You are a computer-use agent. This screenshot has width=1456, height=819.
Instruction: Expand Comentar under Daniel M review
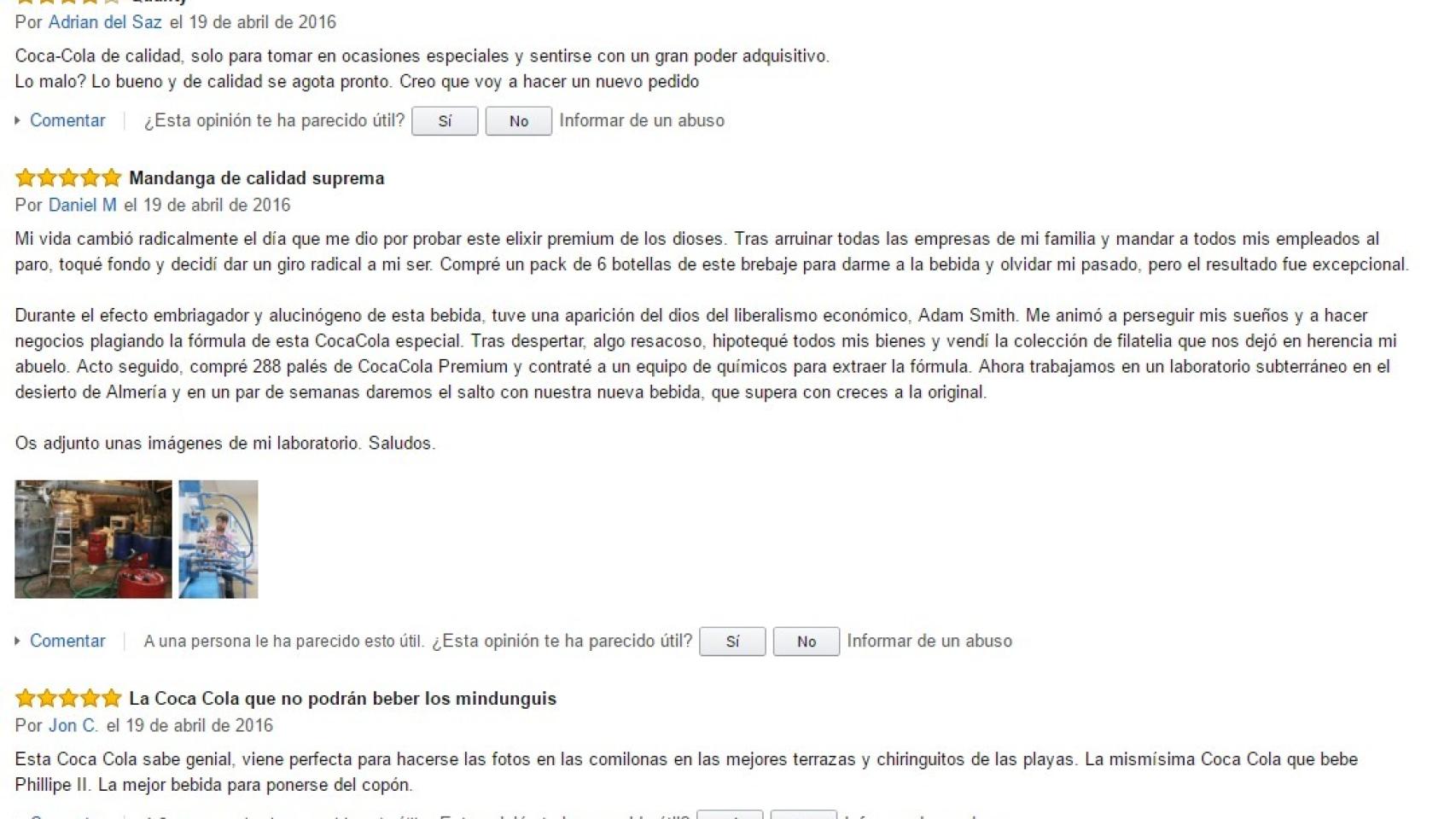[x=67, y=641]
